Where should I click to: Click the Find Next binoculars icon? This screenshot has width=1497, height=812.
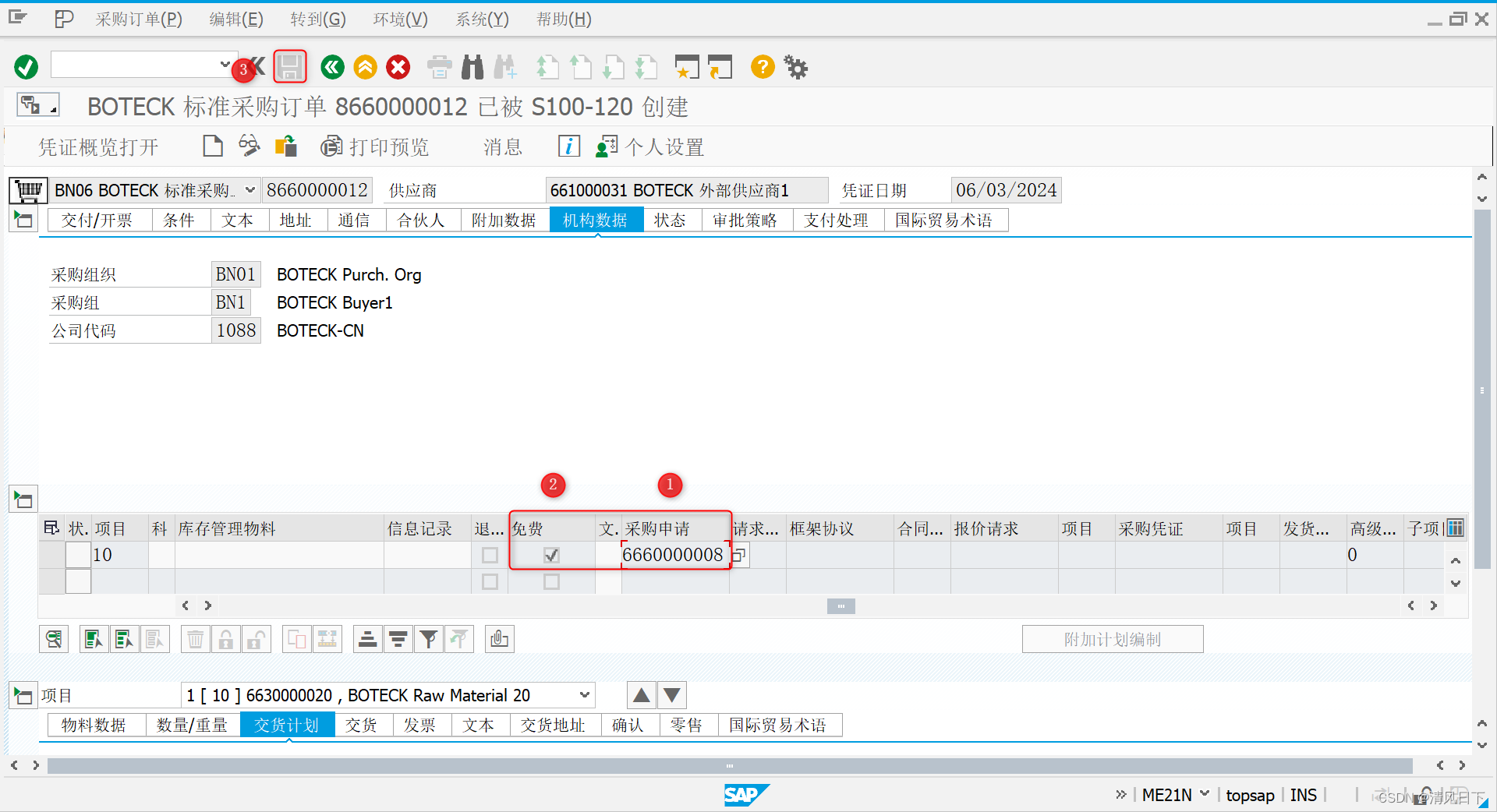click(x=505, y=67)
